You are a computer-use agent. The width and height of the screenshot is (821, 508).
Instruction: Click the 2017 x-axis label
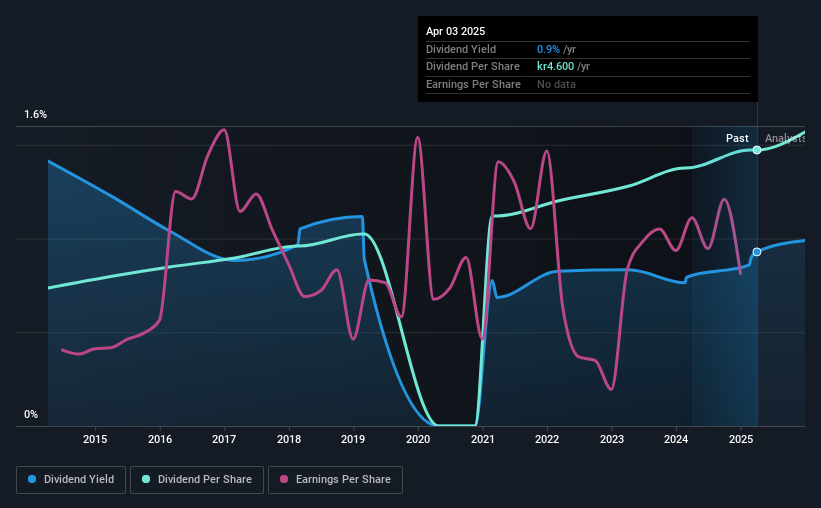pyautogui.click(x=224, y=439)
